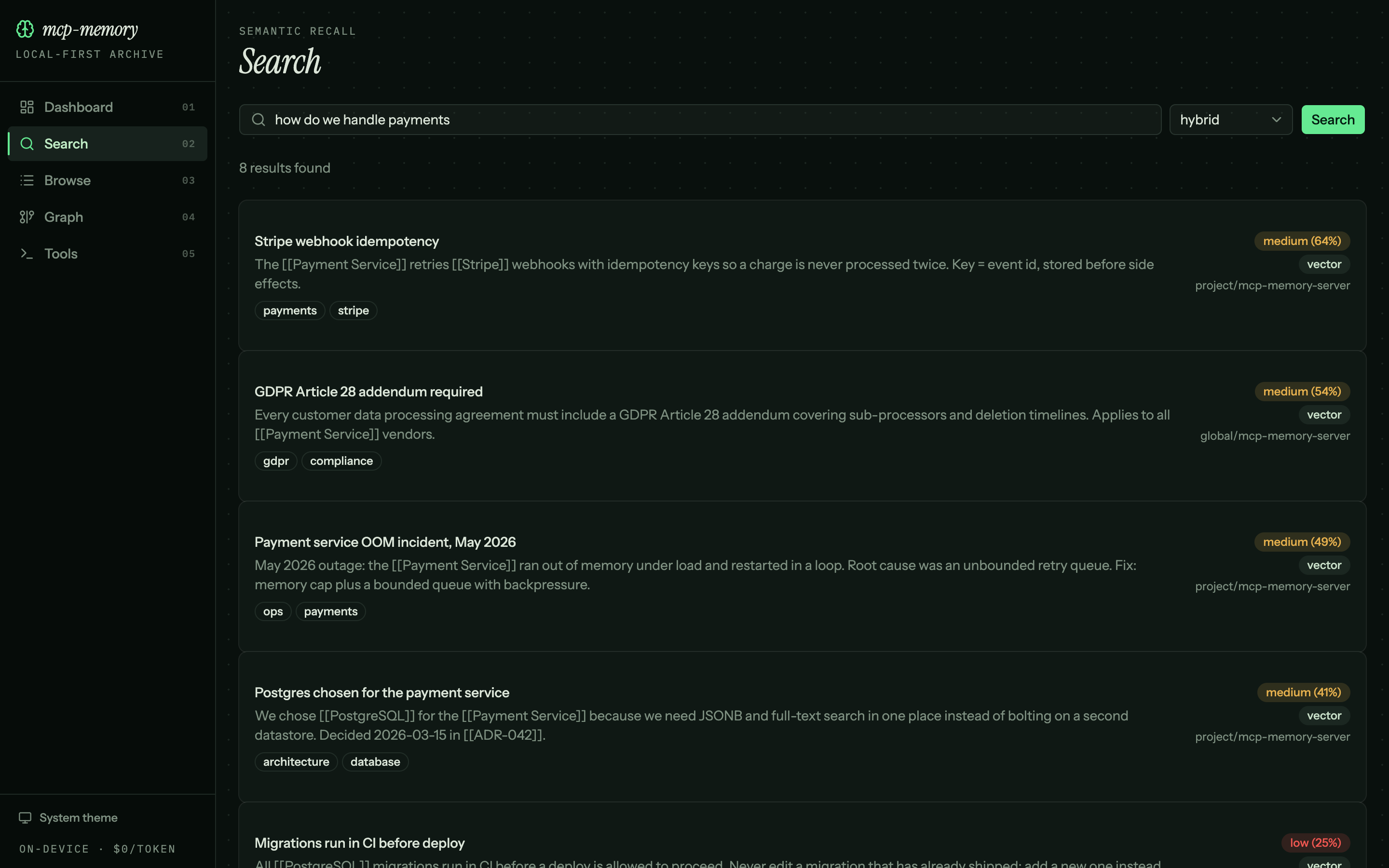The width and height of the screenshot is (1389, 868).
Task: Click the architecture tag
Action: click(296, 762)
